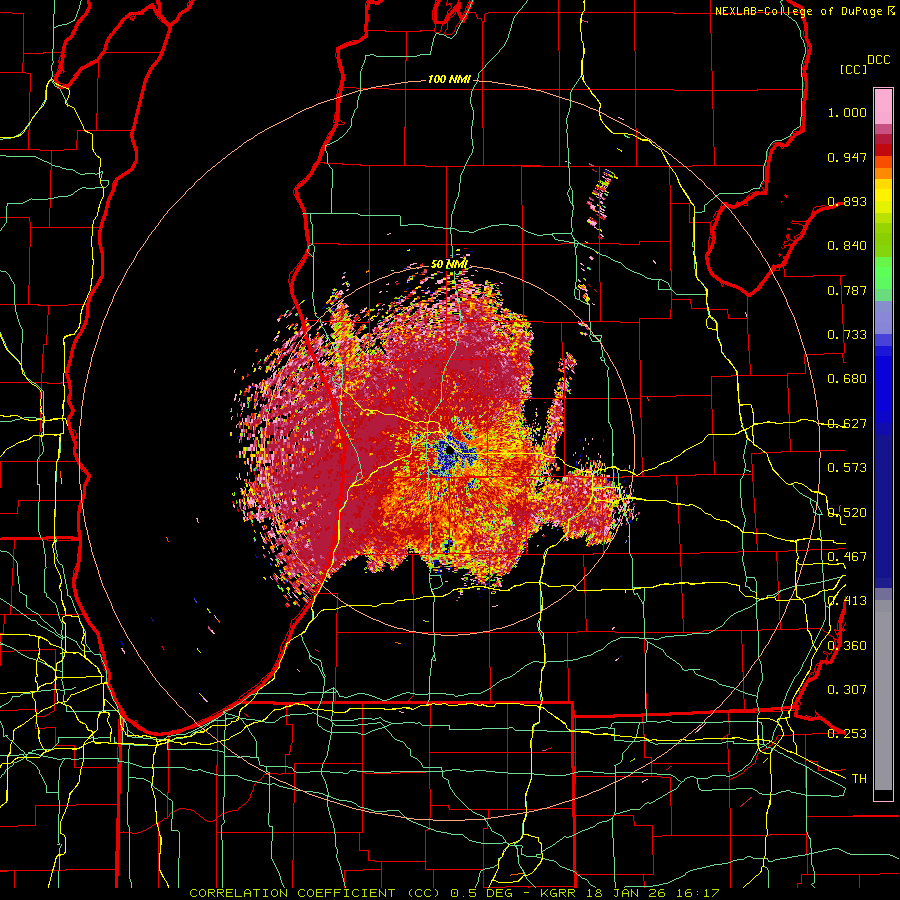Click the 1.000 legend value
Image resolution: width=900 pixels, height=900 pixels.
click(x=847, y=112)
